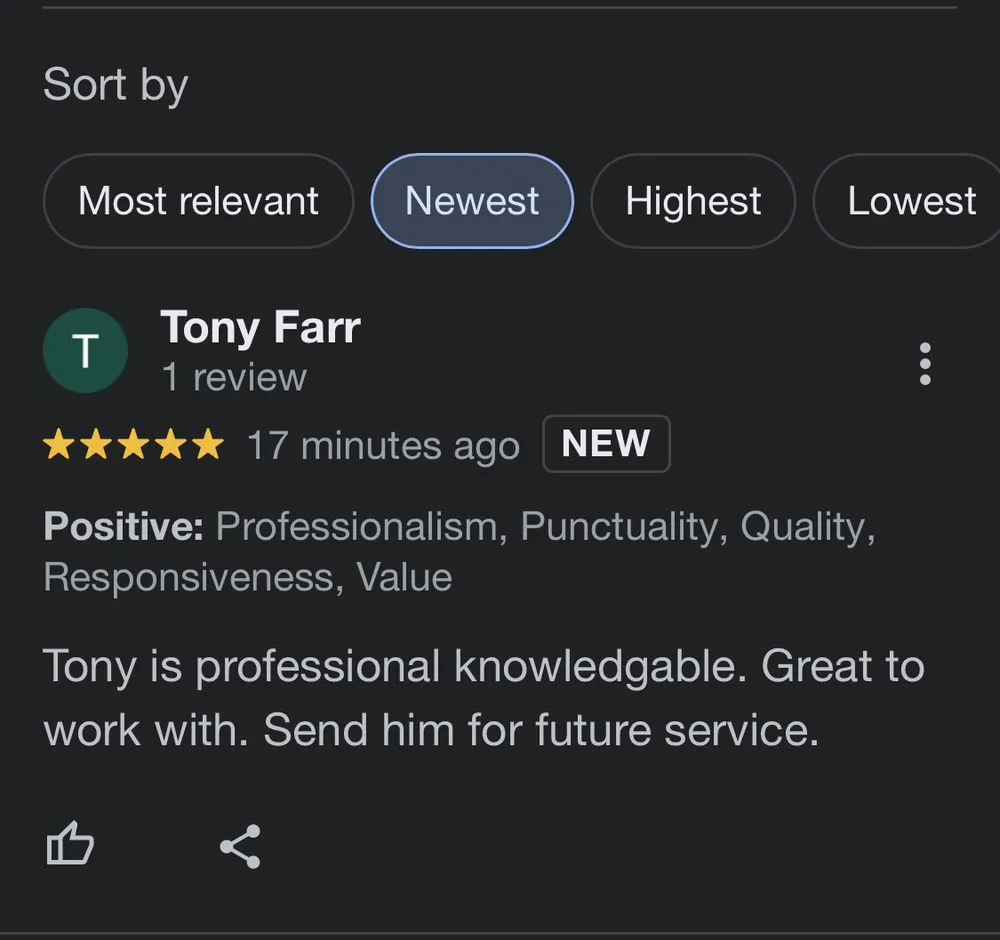Tap the '17 minutes ago' timestamp
The image size is (1000, 940).
(383, 445)
